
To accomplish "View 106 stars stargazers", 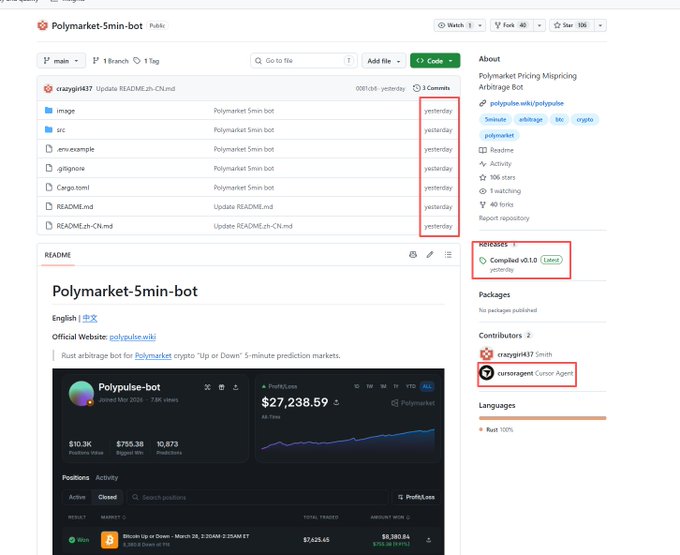I will click(497, 177).
